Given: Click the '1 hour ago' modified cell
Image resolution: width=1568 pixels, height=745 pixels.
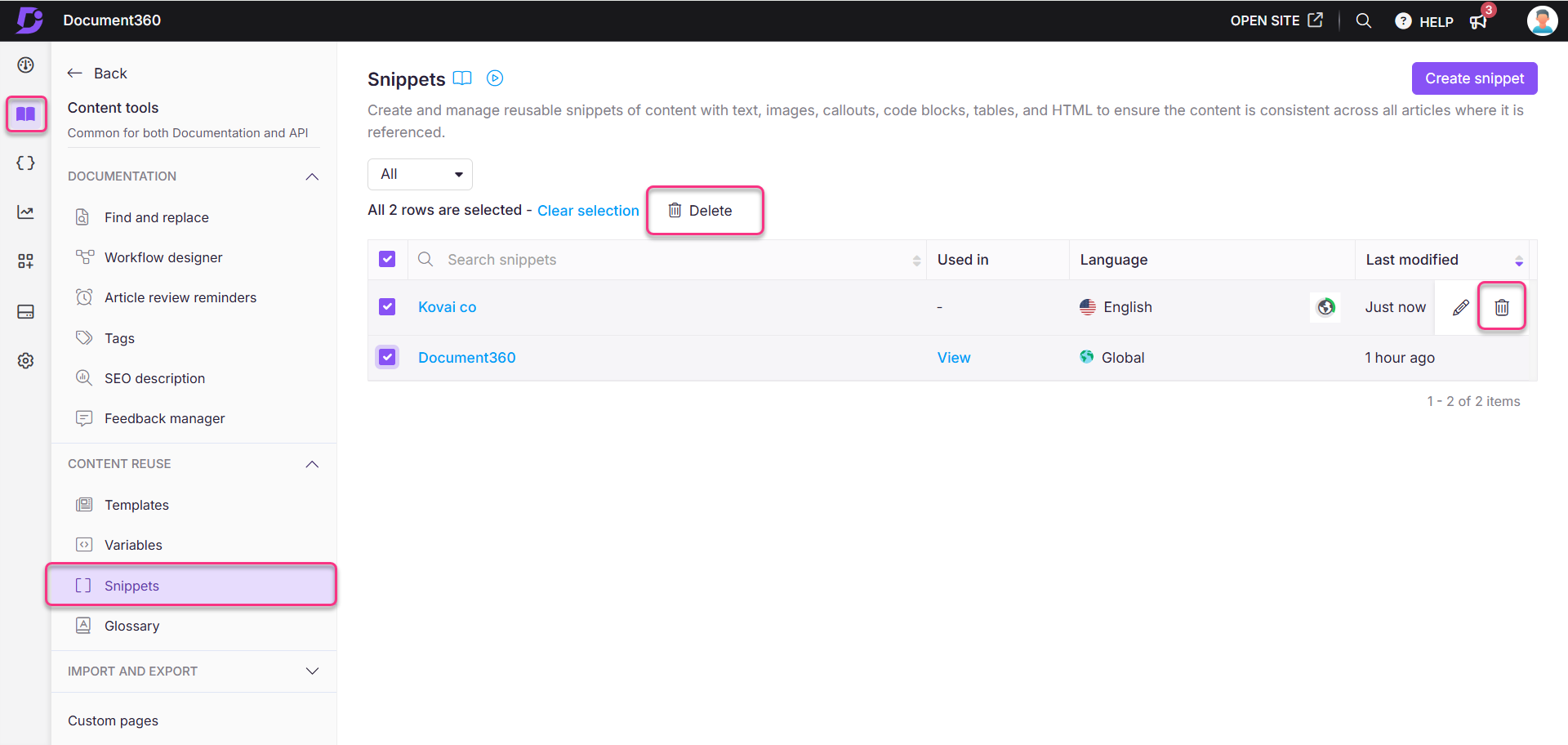Looking at the screenshot, I should (x=1400, y=358).
